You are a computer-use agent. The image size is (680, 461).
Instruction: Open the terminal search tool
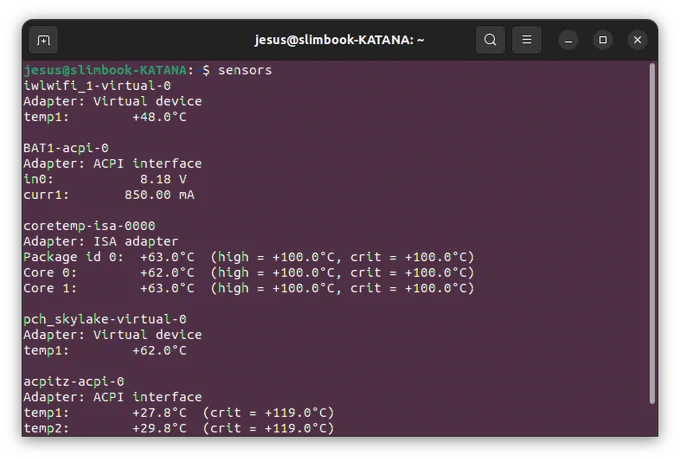coord(490,40)
